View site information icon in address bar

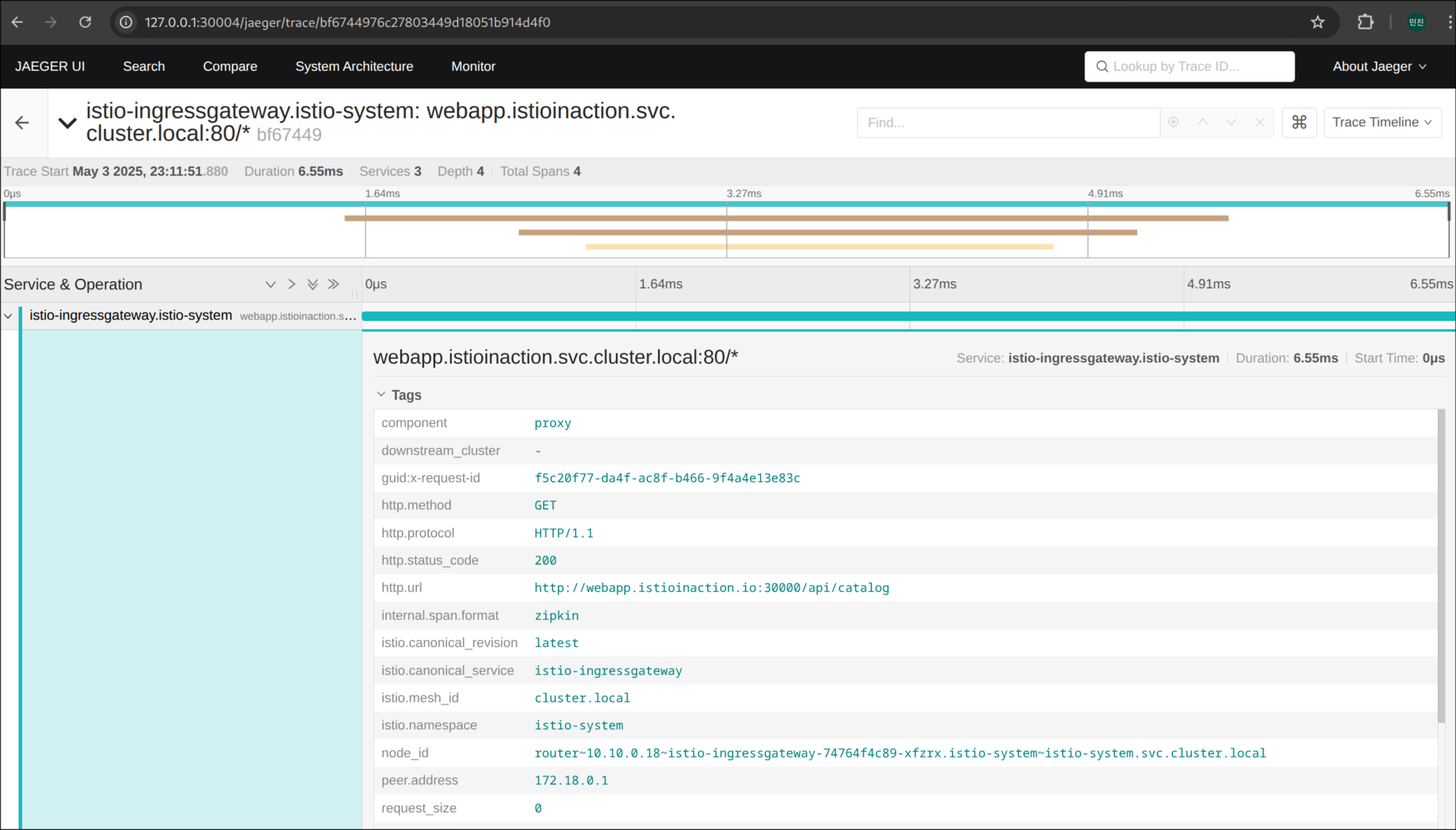point(126,22)
